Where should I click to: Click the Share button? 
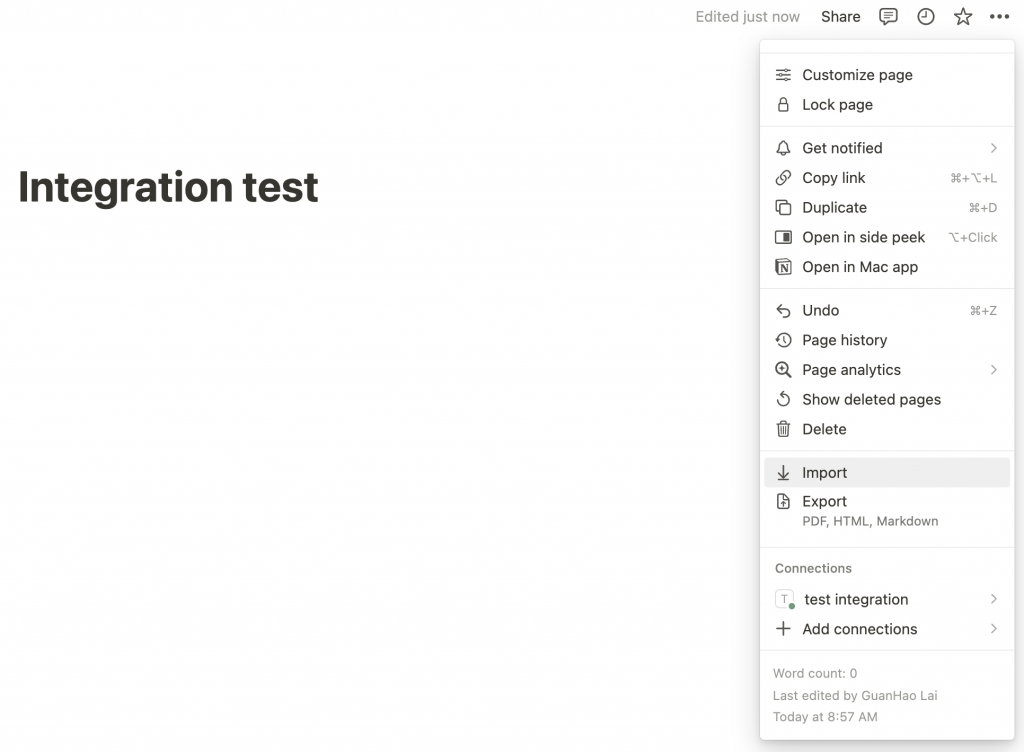[x=840, y=16]
